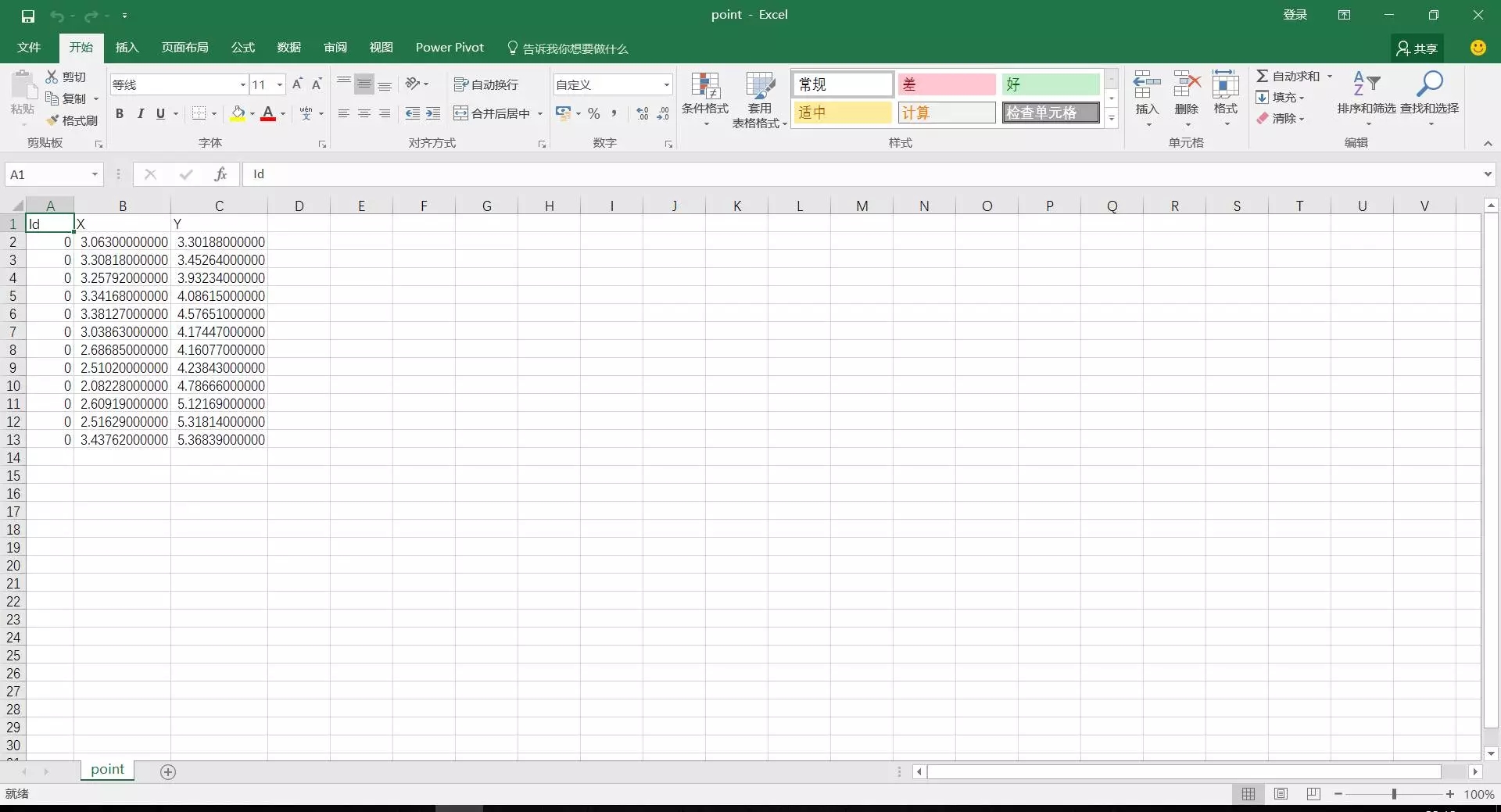Expand the cell styles gallery more arrow
The height and width of the screenshot is (812, 1501).
pyautogui.click(x=1111, y=118)
